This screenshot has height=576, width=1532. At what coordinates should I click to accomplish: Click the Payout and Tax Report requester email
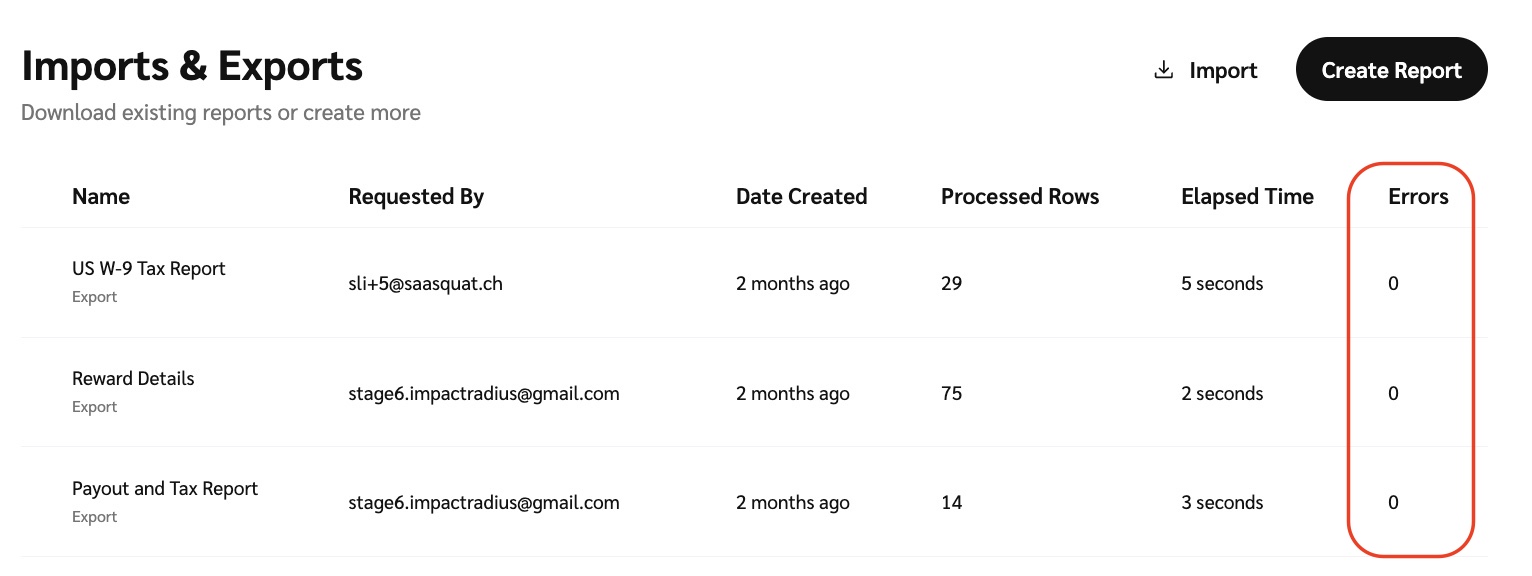483,503
